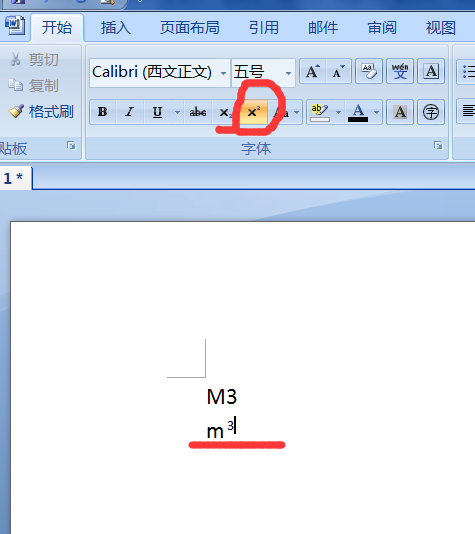Open the Phonetic Guide wén icon
Image resolution: width=475 pixels, height=534 pixels.
[400, 71]
